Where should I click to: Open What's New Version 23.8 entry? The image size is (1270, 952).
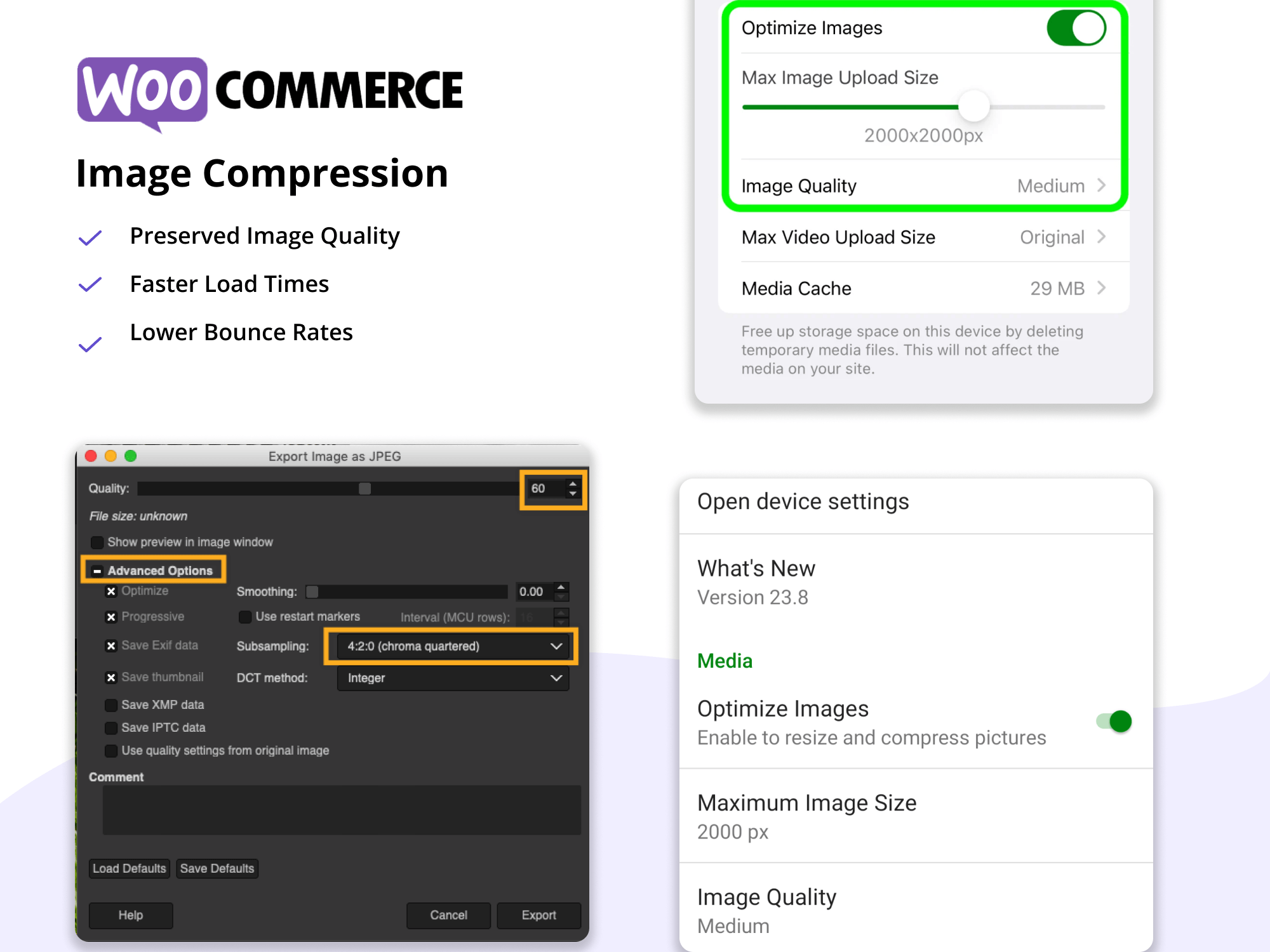coord(756,582)
